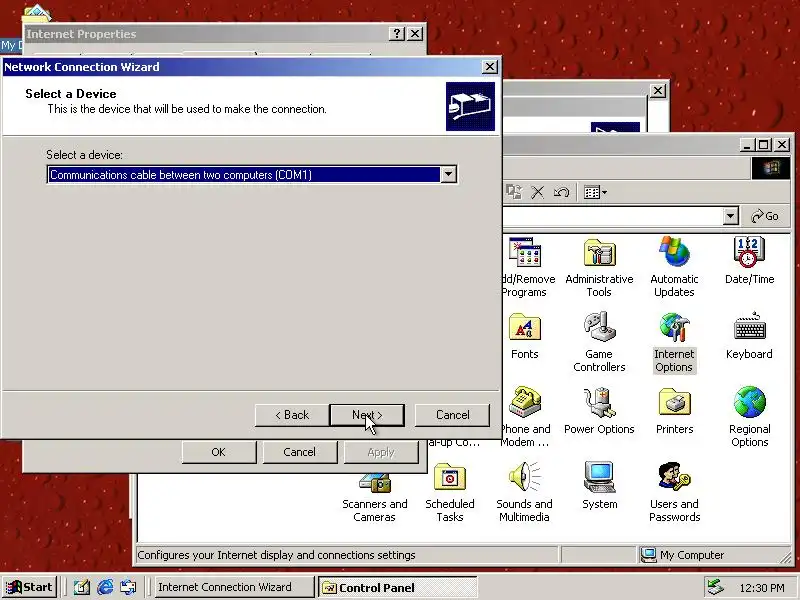The width and height of the screenshot is (800, 600).
Task: Expand the Control Panel address bar dropdown
Action: point(731,216)
